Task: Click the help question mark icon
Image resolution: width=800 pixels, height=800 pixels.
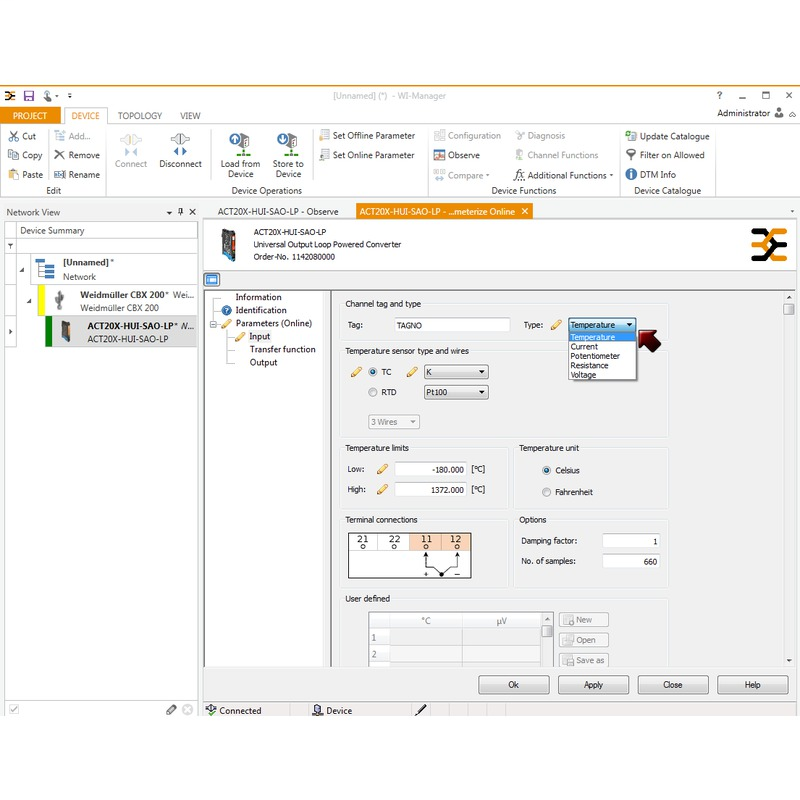Action: (719, 95)
